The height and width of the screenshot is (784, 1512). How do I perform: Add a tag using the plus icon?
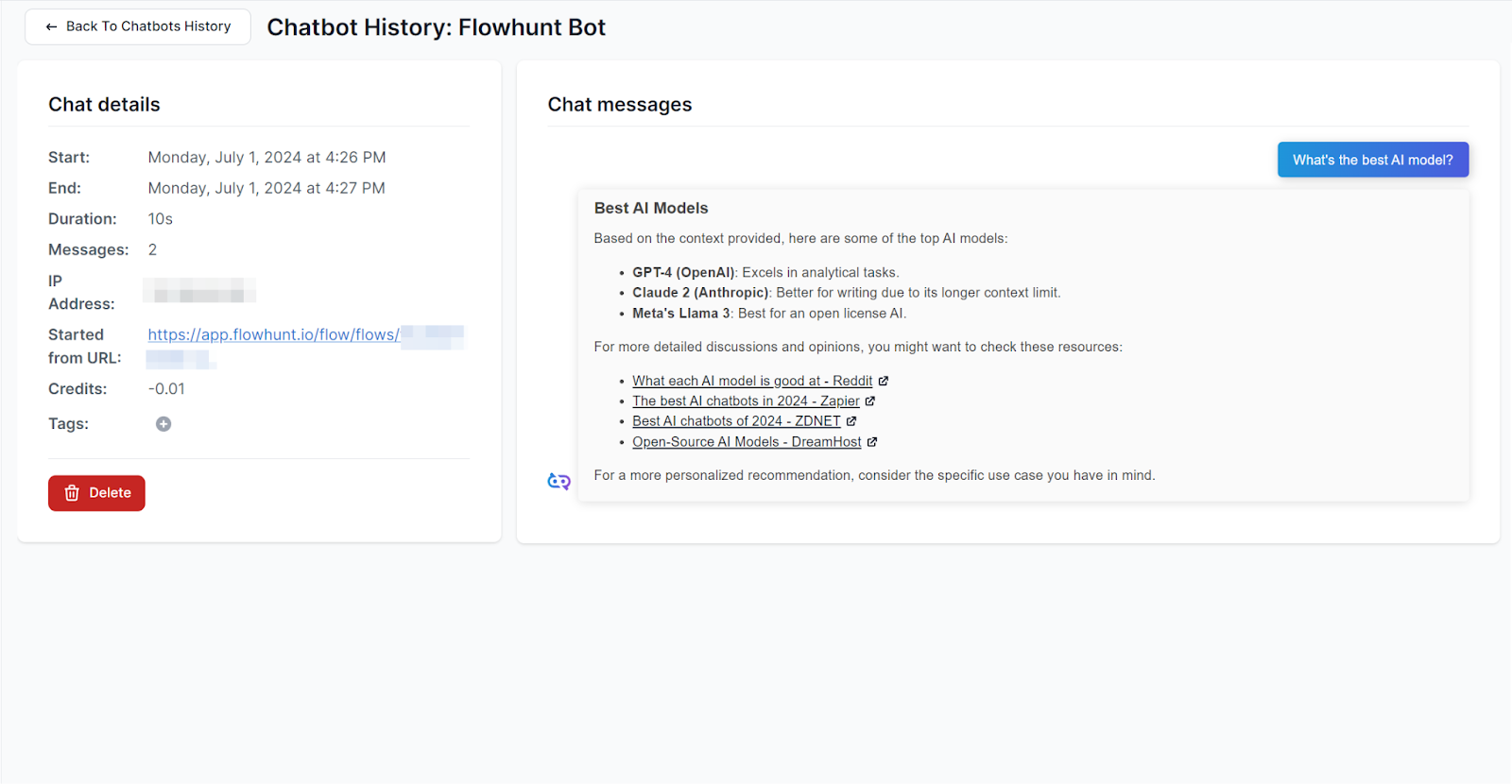pyautogui.click(x=163, y=423)
